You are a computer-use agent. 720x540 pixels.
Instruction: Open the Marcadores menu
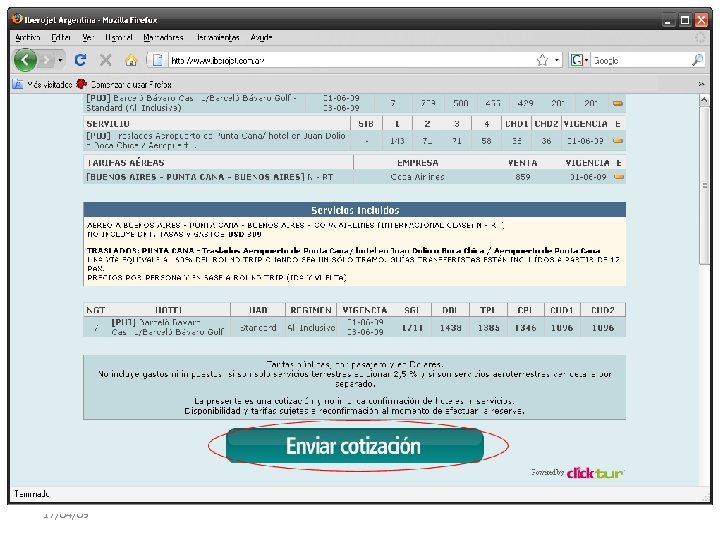coord(163,38)
